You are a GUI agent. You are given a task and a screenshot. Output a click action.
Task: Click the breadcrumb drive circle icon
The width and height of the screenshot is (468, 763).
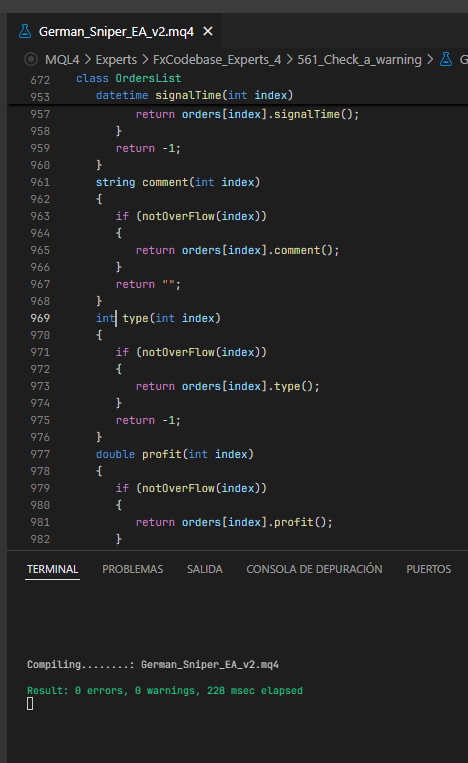(x=31, y=59)
